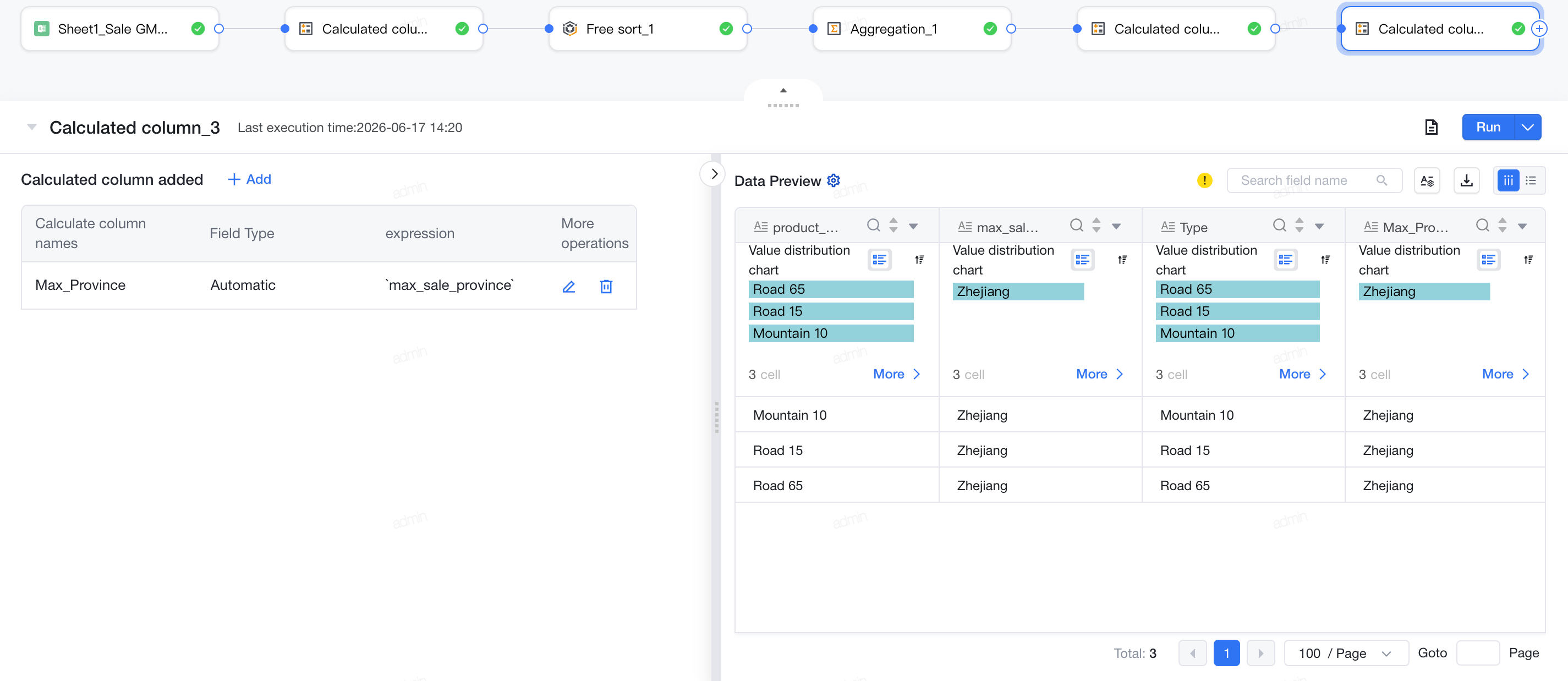
Task: Switch to list view mode
Action: point(1531,180)
